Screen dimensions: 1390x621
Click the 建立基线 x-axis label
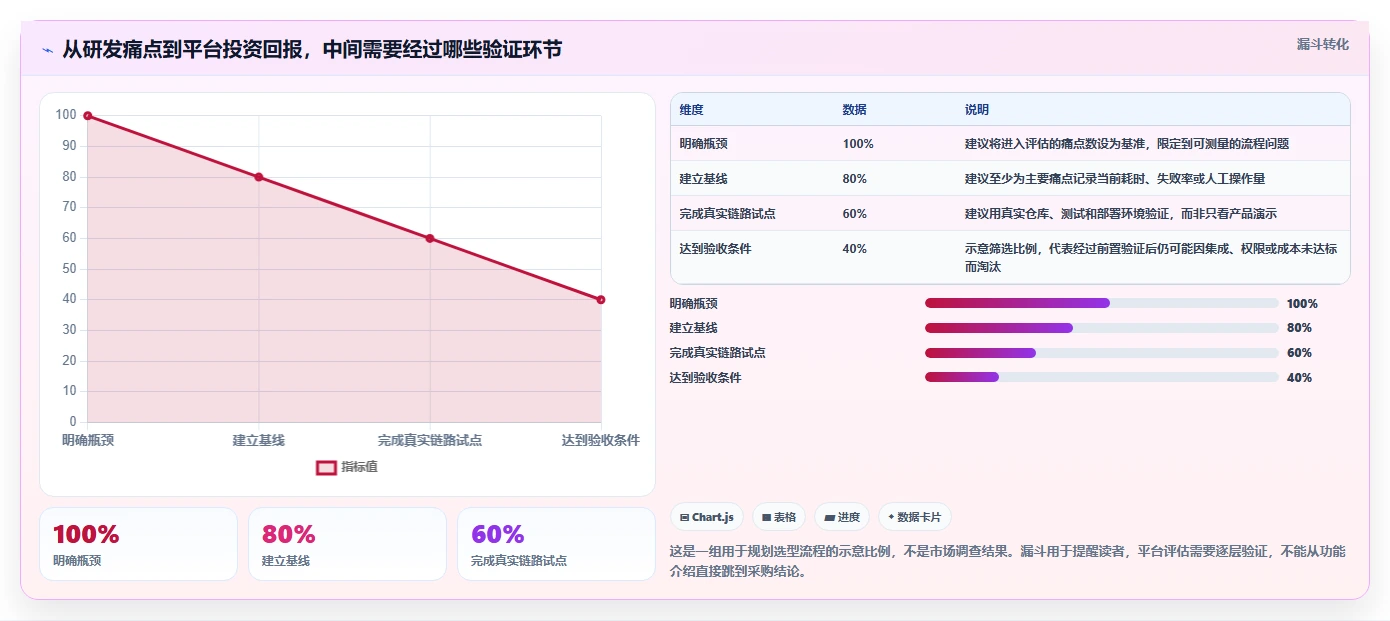click(259, 440)
